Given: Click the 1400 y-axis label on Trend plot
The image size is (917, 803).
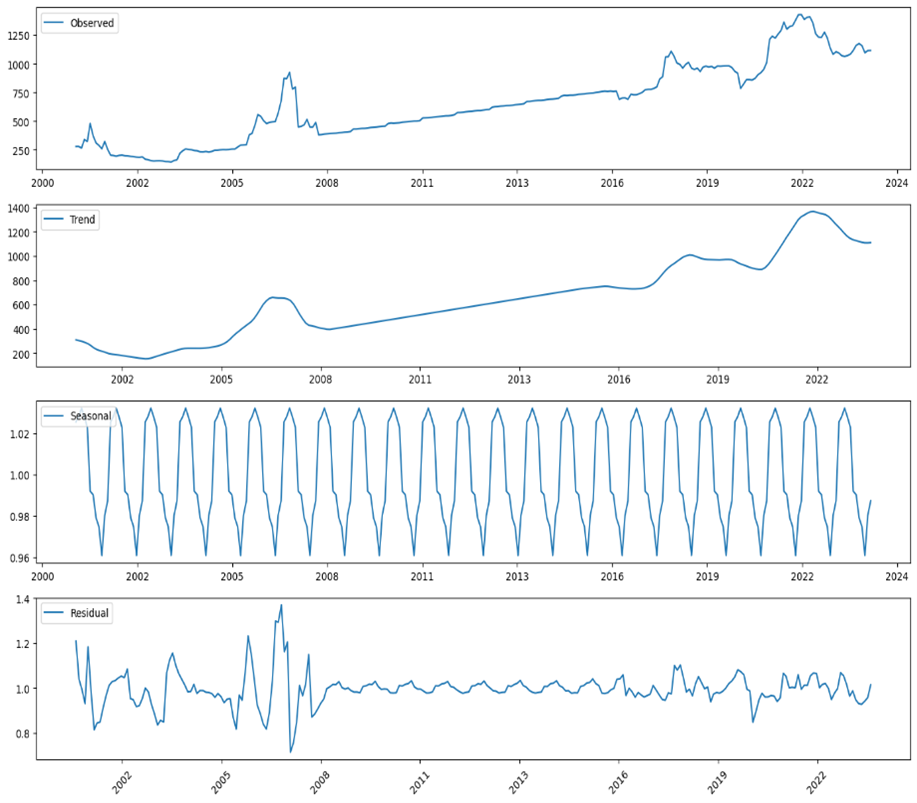Looking at the screenshot, I should coord(19,208).
